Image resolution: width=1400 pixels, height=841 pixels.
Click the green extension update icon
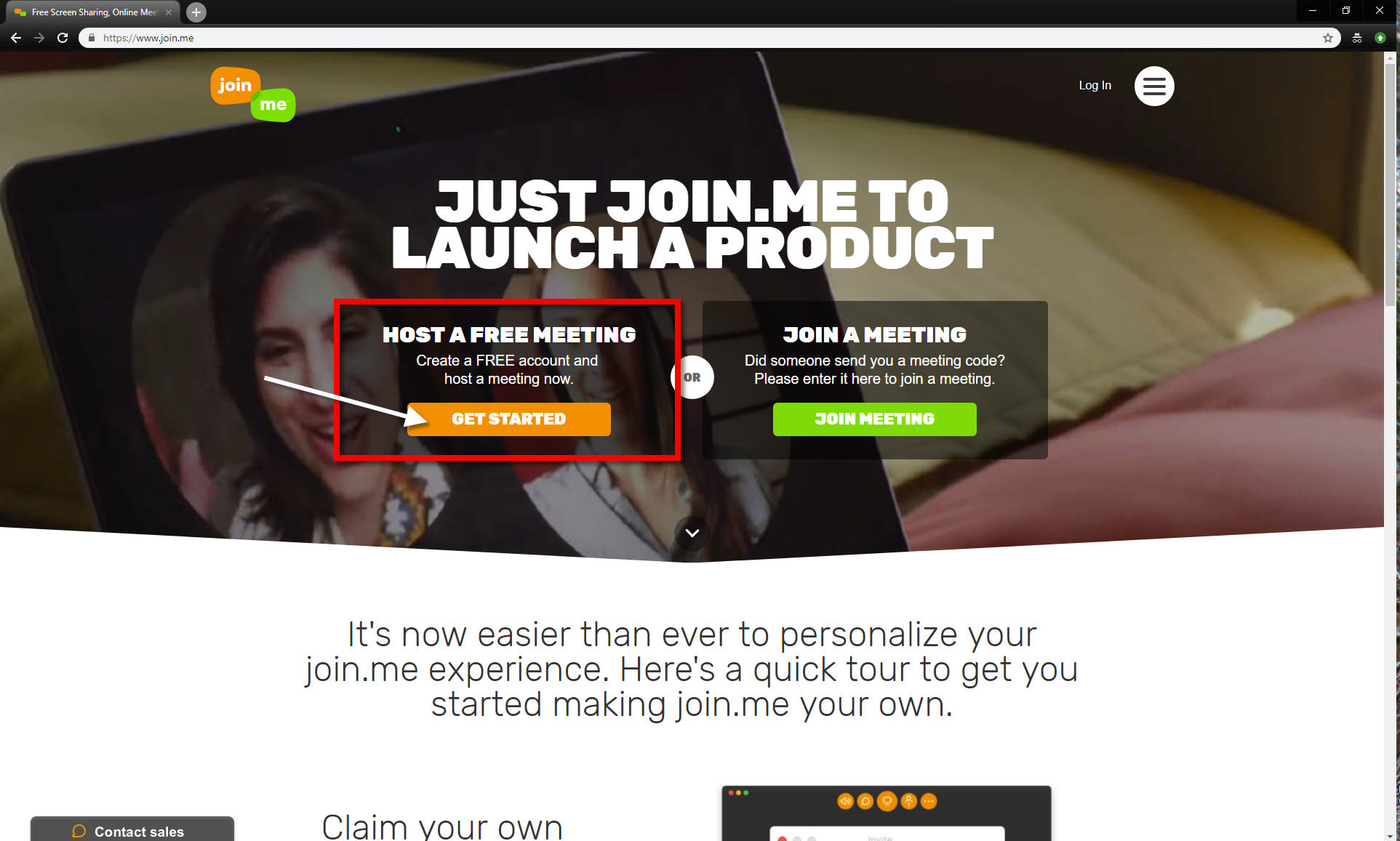1380,38
